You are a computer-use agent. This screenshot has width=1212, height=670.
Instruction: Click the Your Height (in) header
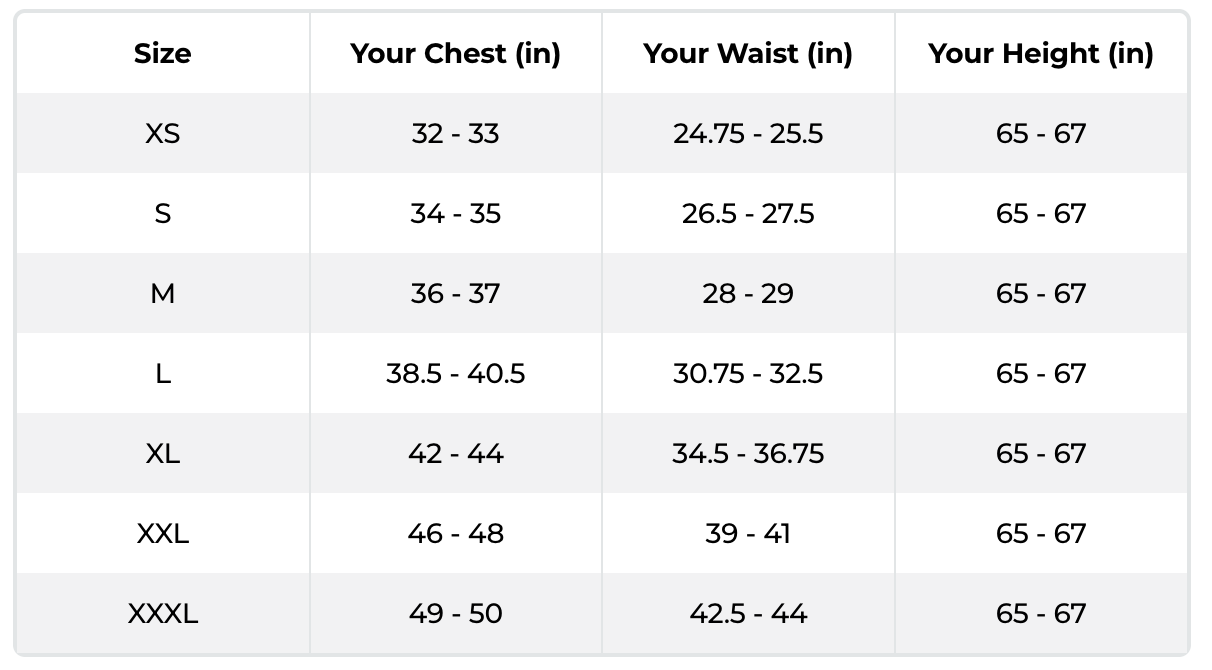coord(1041,54)
